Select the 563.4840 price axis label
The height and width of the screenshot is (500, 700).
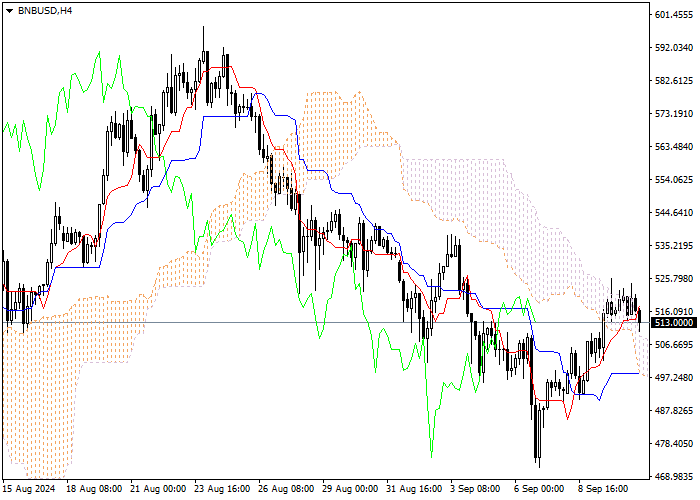pyautogui.click(x=674, y=147)
